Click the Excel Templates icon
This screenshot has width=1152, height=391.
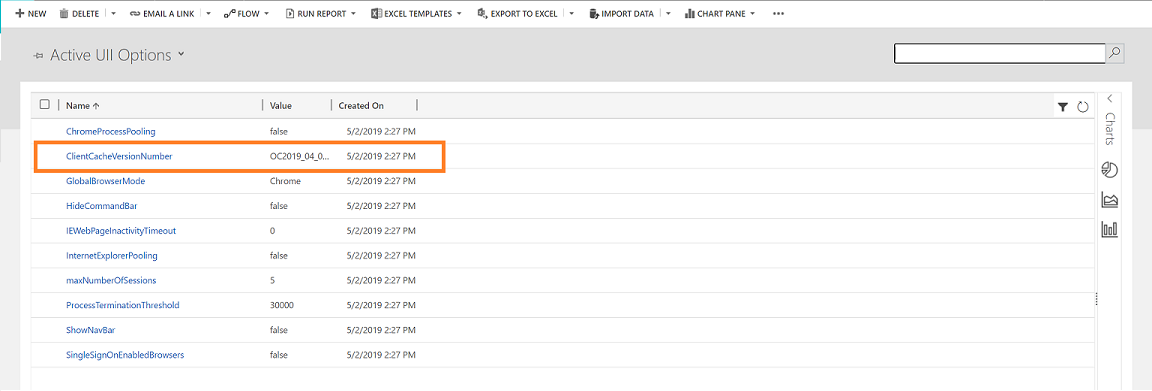coord(376,14)
